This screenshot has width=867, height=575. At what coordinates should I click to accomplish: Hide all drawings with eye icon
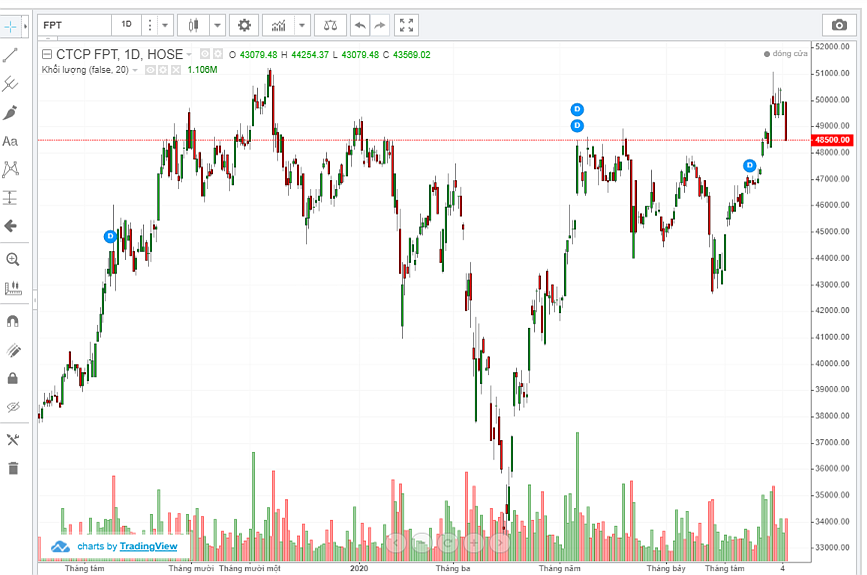tap(12, 407)
